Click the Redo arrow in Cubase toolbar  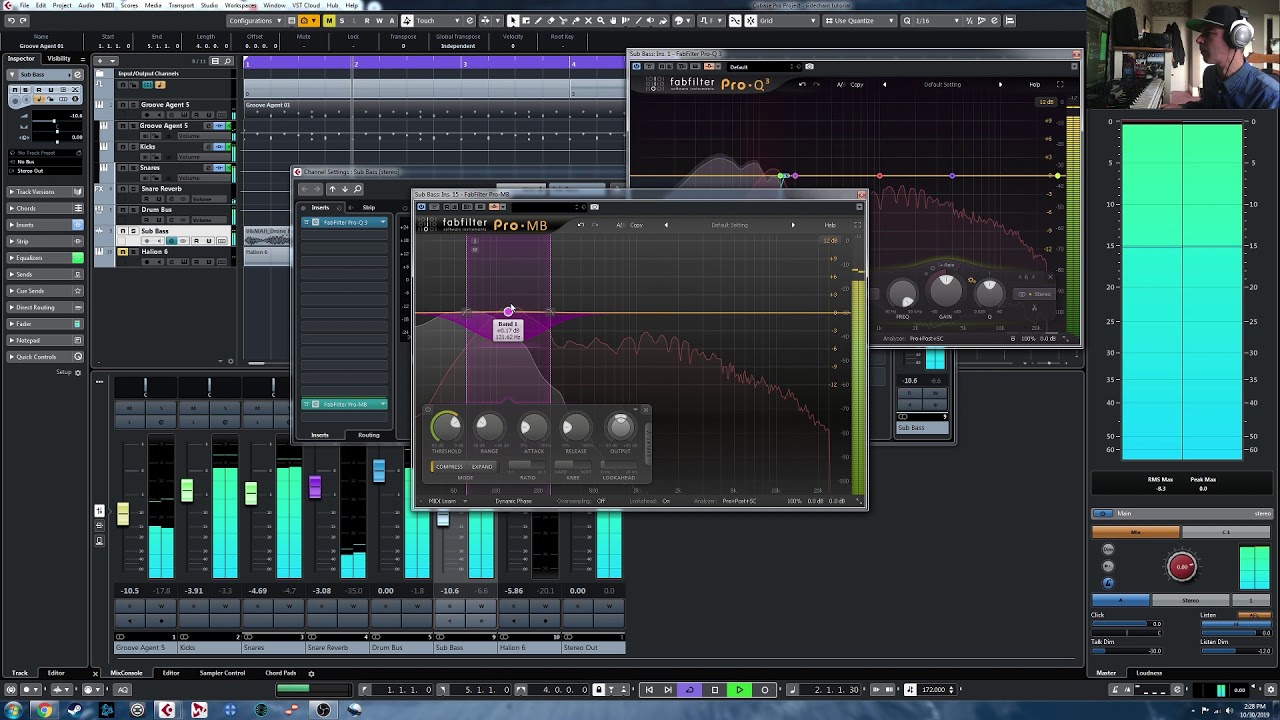pos(23,20)
